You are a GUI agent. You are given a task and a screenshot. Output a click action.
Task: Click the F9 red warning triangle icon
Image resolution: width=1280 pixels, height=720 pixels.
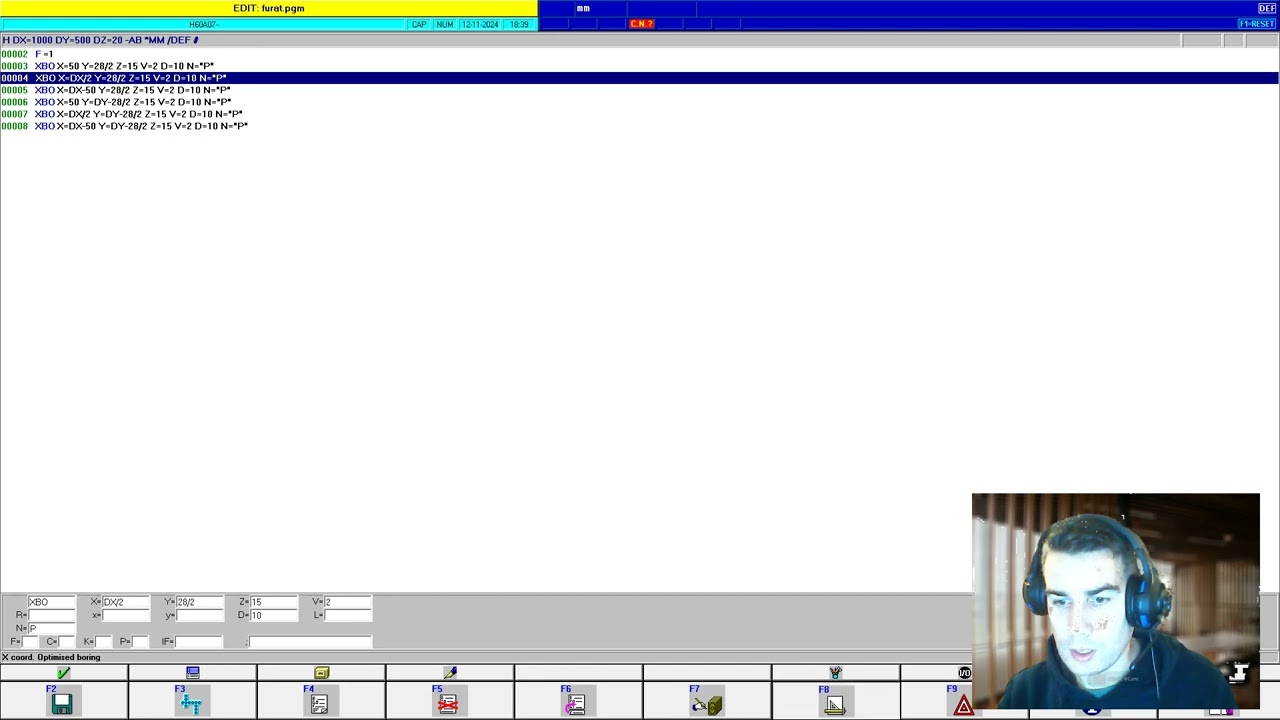[x=963, y=706]
